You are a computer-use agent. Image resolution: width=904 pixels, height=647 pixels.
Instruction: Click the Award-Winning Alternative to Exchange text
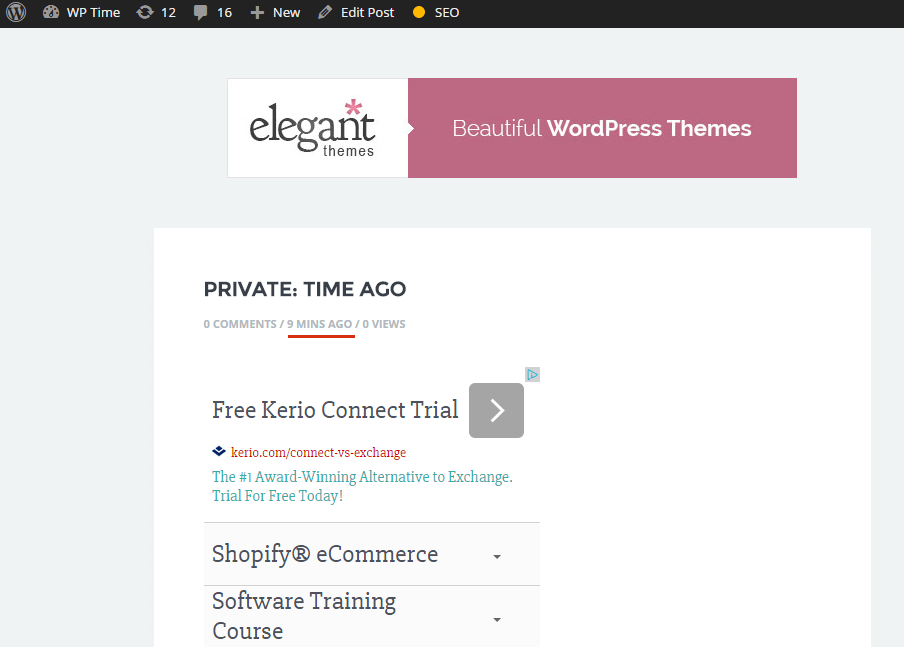coord(362,486)
